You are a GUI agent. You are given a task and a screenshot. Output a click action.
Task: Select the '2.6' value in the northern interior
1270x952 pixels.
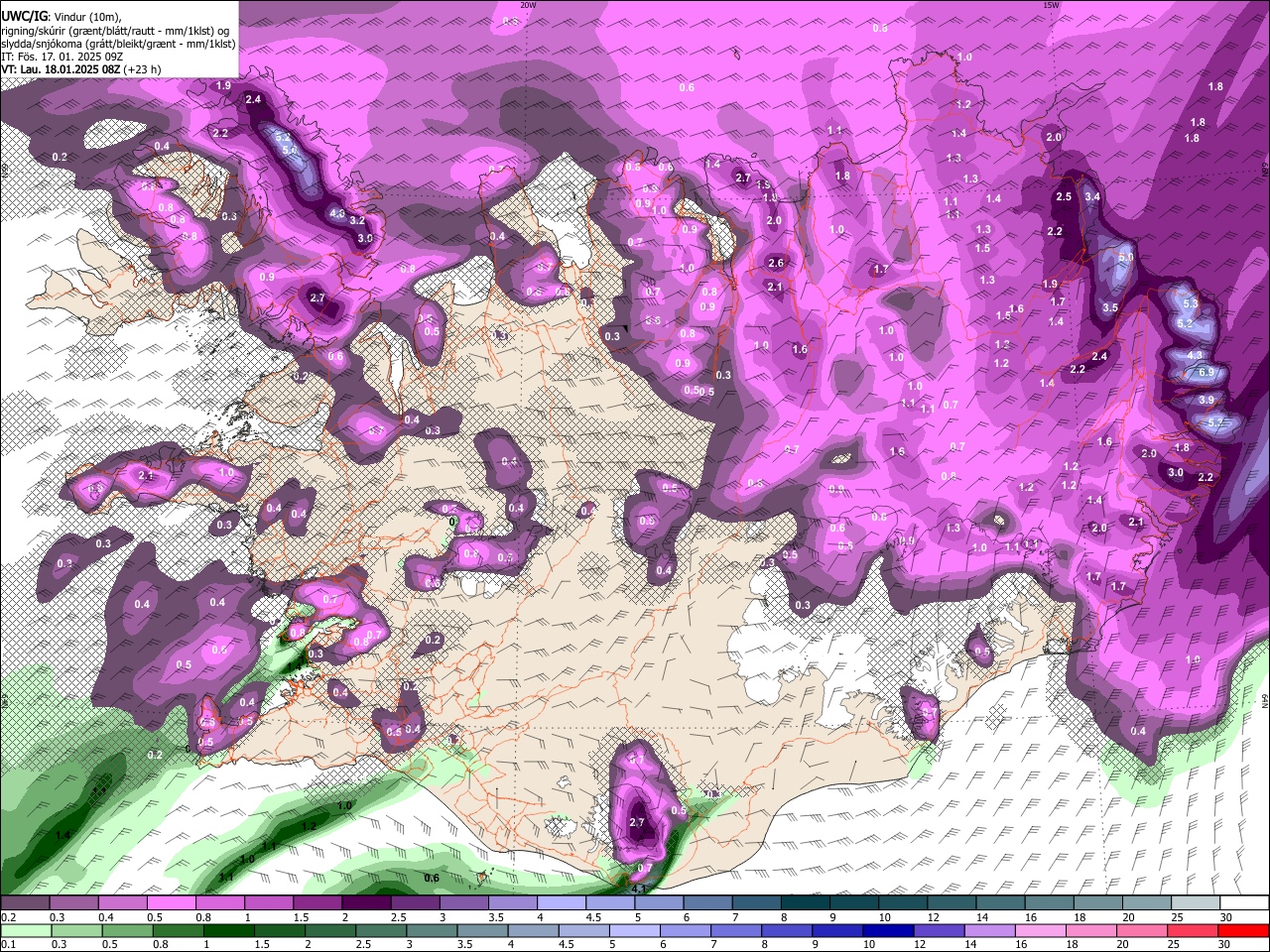pyautogui.click(x=776, y=263)
